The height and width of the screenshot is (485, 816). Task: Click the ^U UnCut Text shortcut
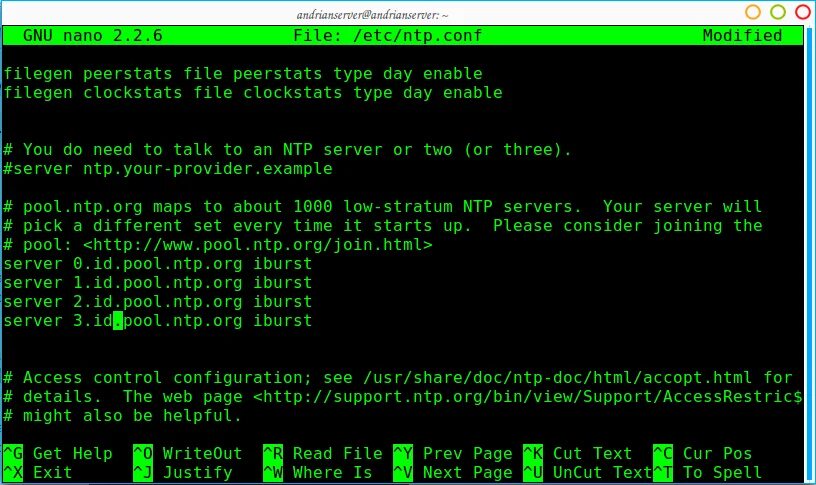point(588,473)
